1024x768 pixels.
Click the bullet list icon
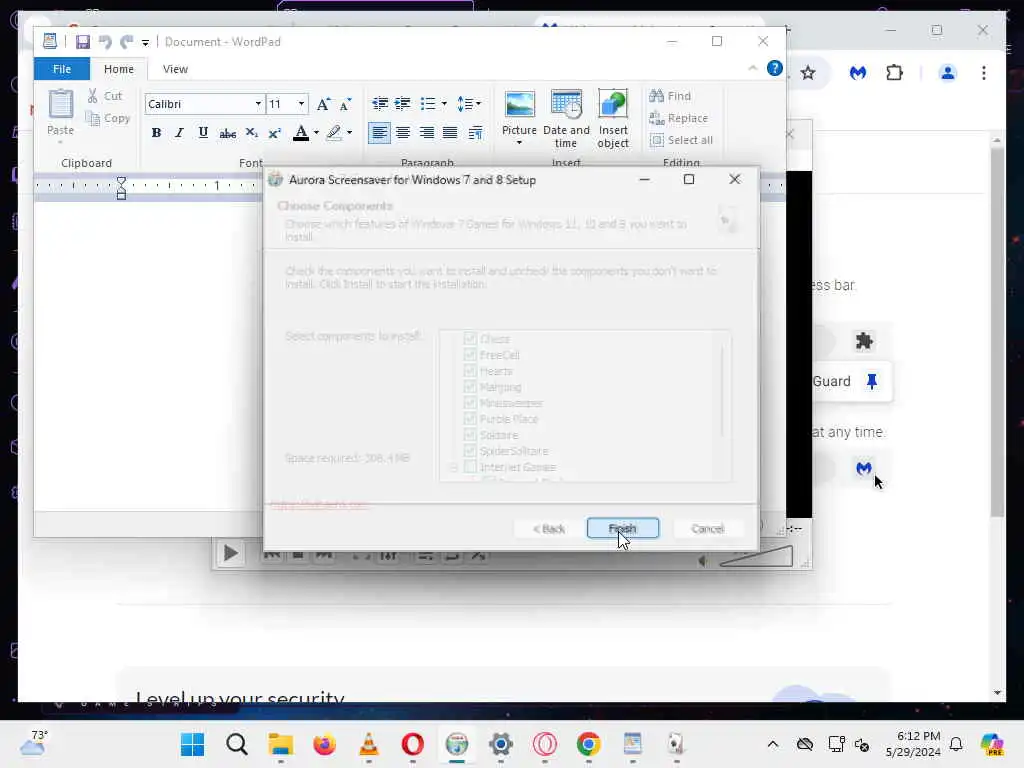coord(428,104)
